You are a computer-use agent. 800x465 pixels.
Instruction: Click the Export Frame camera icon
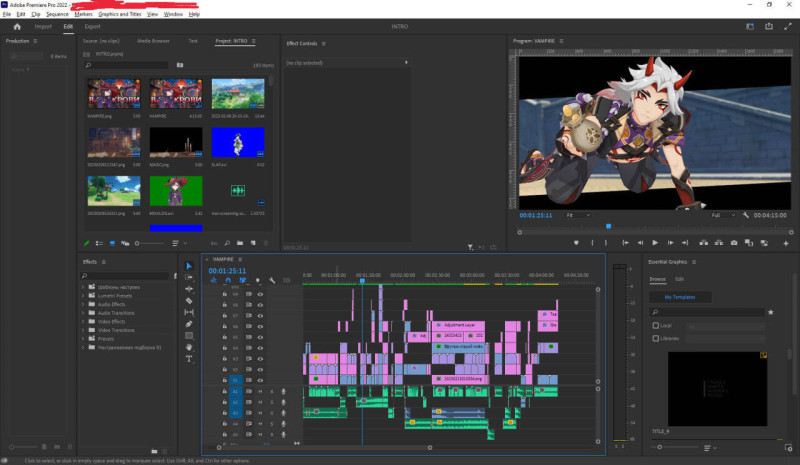click(x=734, y=243)
